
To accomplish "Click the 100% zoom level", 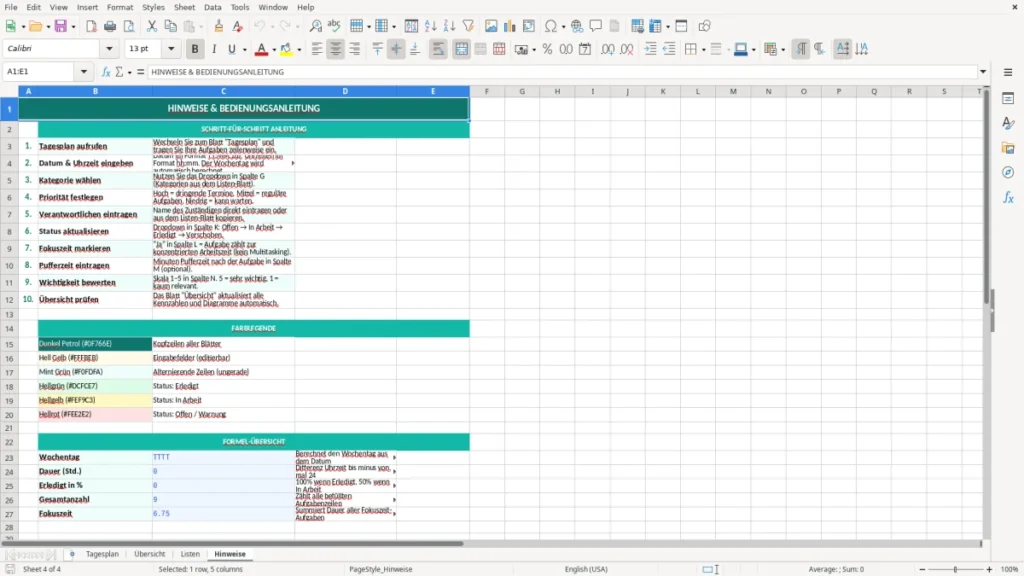I will click(x=1010, y=569).
